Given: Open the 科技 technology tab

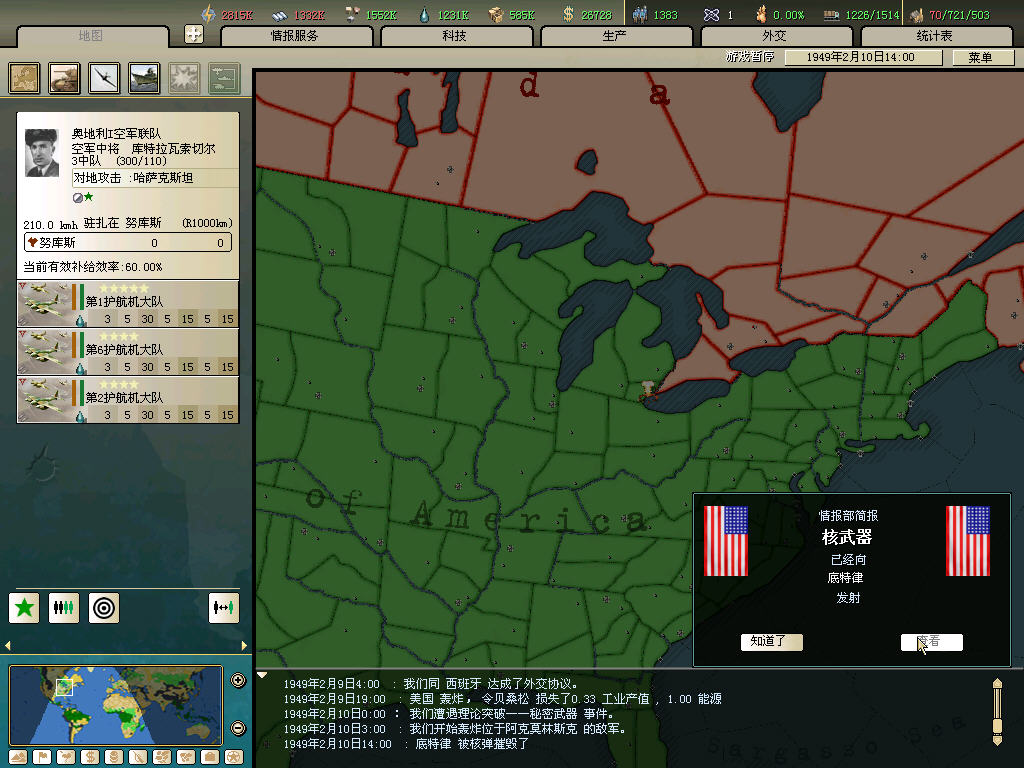Looking at the screenshot, I should tap(455, 36).
